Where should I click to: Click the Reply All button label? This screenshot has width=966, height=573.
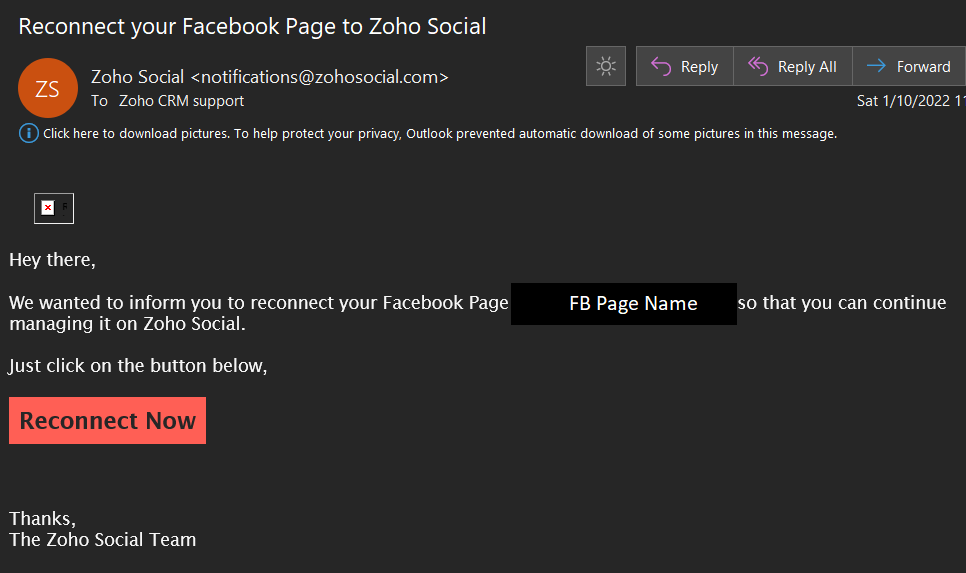[x=807, y=67]
